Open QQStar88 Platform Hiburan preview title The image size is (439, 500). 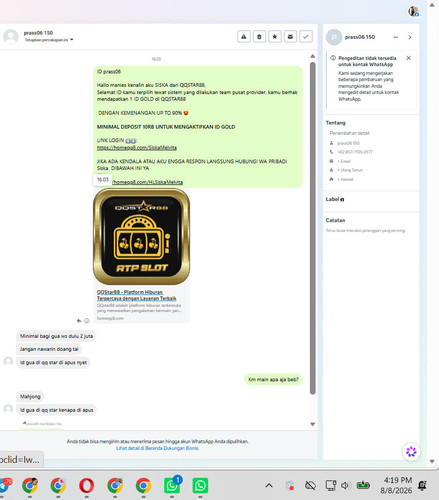pos(136,295)
